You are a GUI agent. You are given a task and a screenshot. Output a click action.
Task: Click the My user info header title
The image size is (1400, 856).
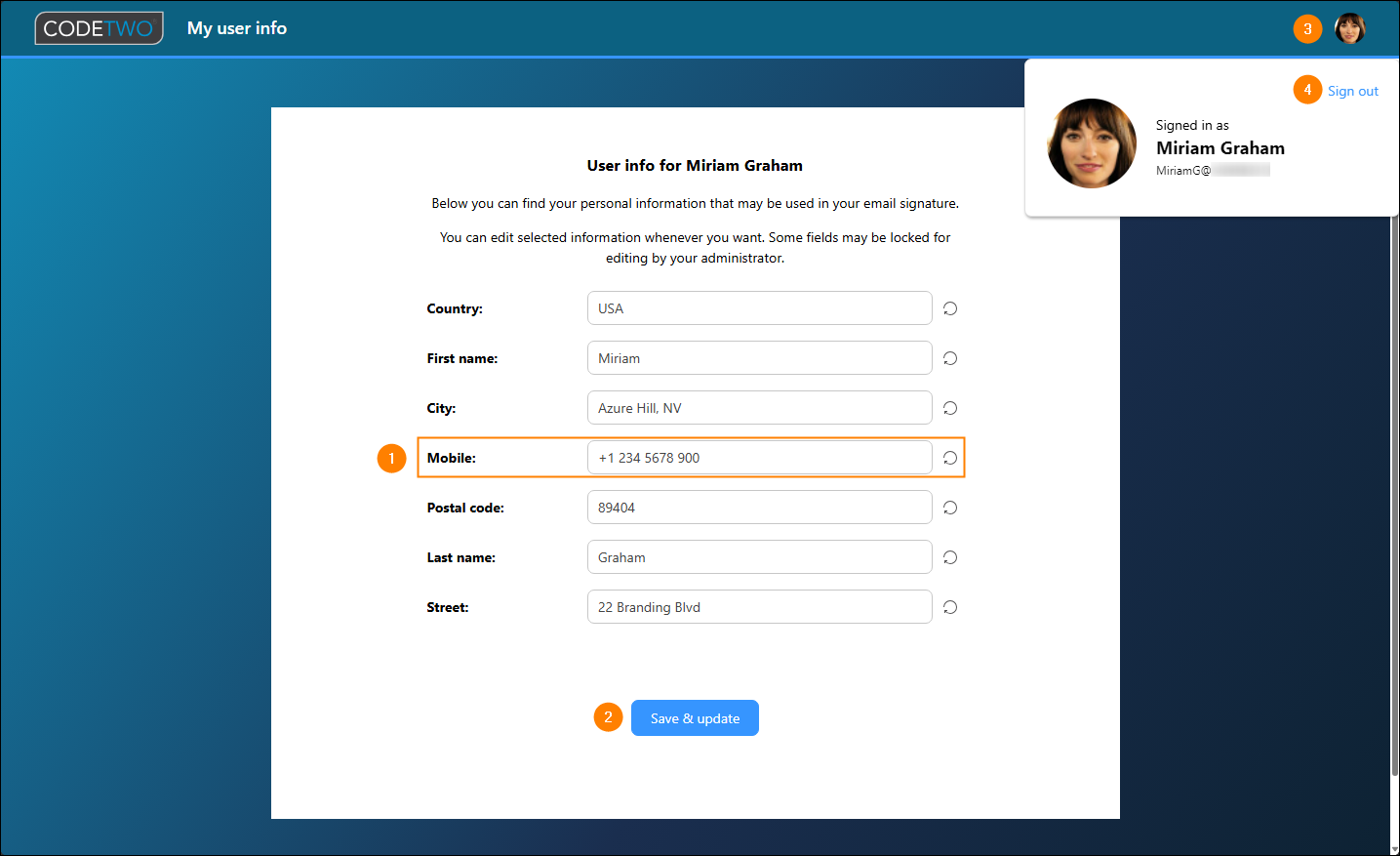point(237,28)
